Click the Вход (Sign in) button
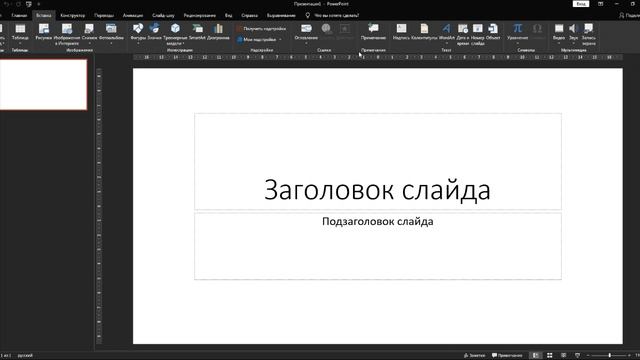 (581, 4)
